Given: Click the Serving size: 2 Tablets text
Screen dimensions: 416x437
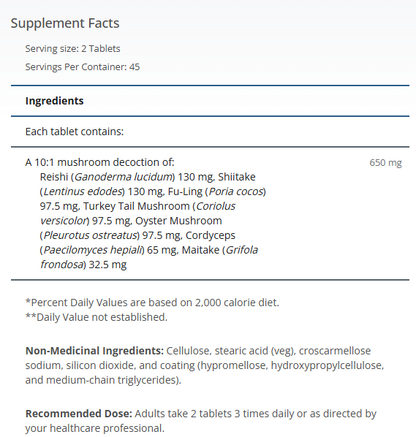Looking at the screenshot, I should (73, 49).
